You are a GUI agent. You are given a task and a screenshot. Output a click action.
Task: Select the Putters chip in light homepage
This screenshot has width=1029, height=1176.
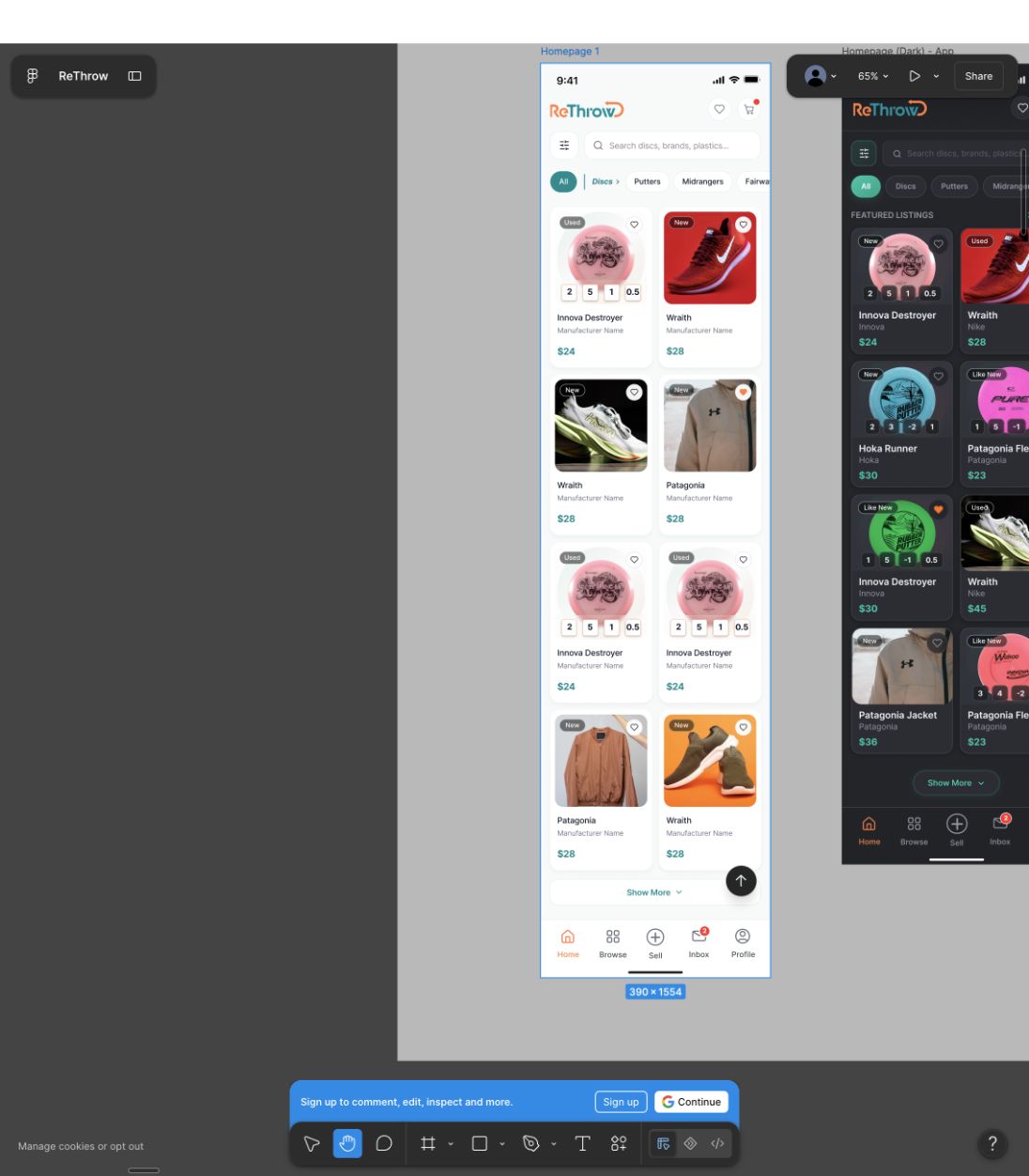pyautogui.click(x=647, y=181)
